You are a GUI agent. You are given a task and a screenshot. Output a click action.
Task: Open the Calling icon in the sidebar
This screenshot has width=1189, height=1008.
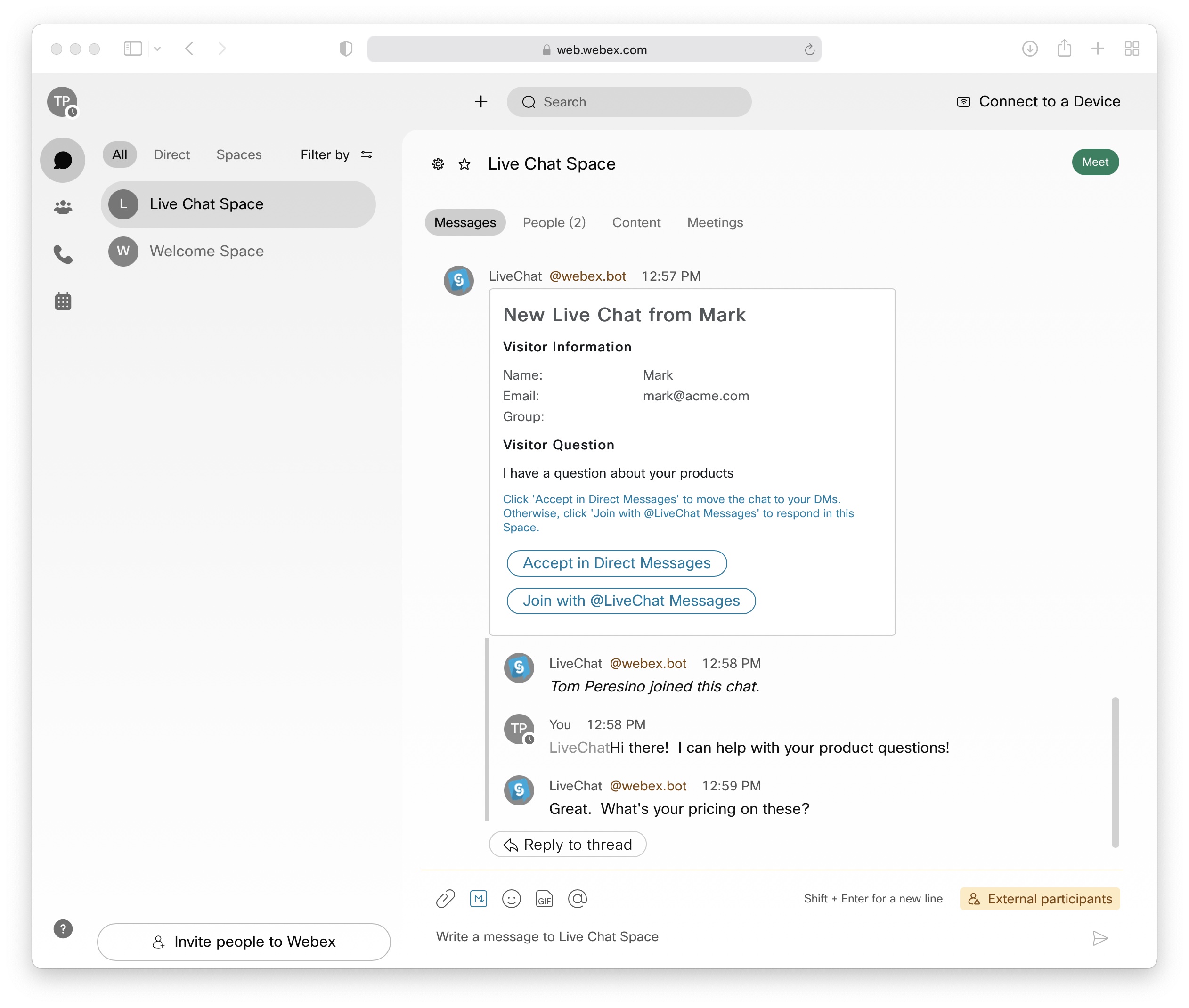coord(62,254)
